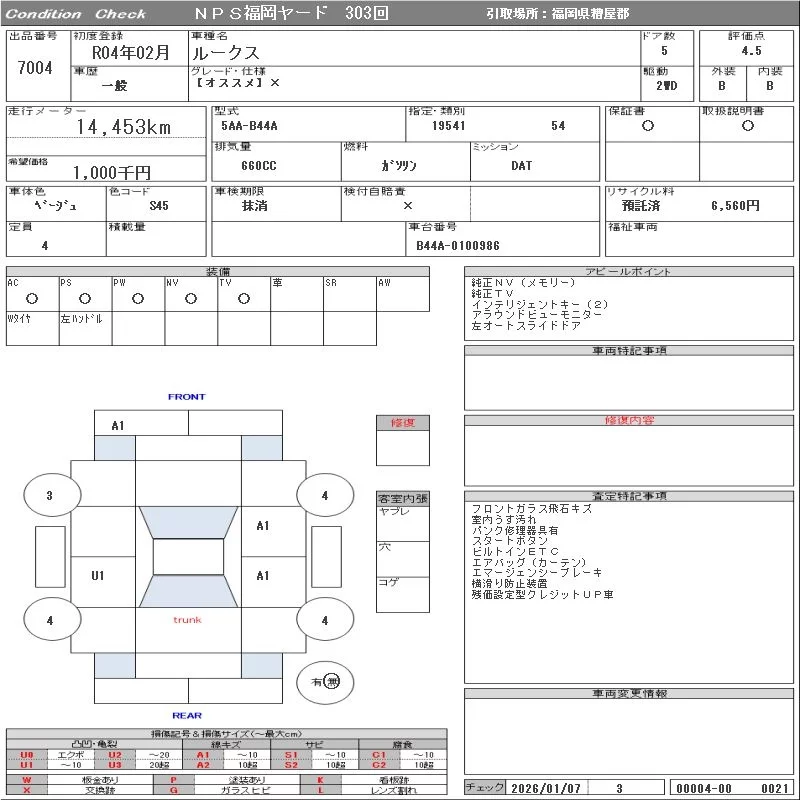Click the spare tire 有無 circle
The height and width of the screenshot is (800, 800).
(x=325, y=681)
